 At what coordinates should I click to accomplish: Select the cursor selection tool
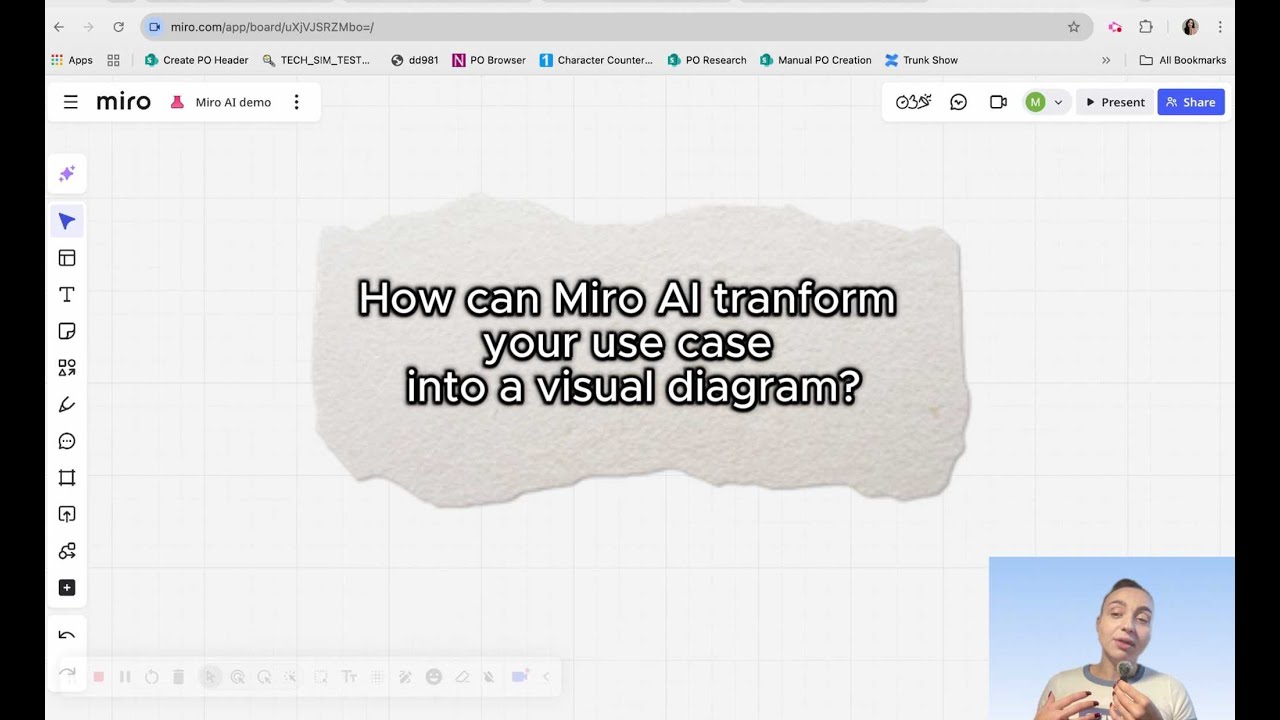tap(67, 221)
